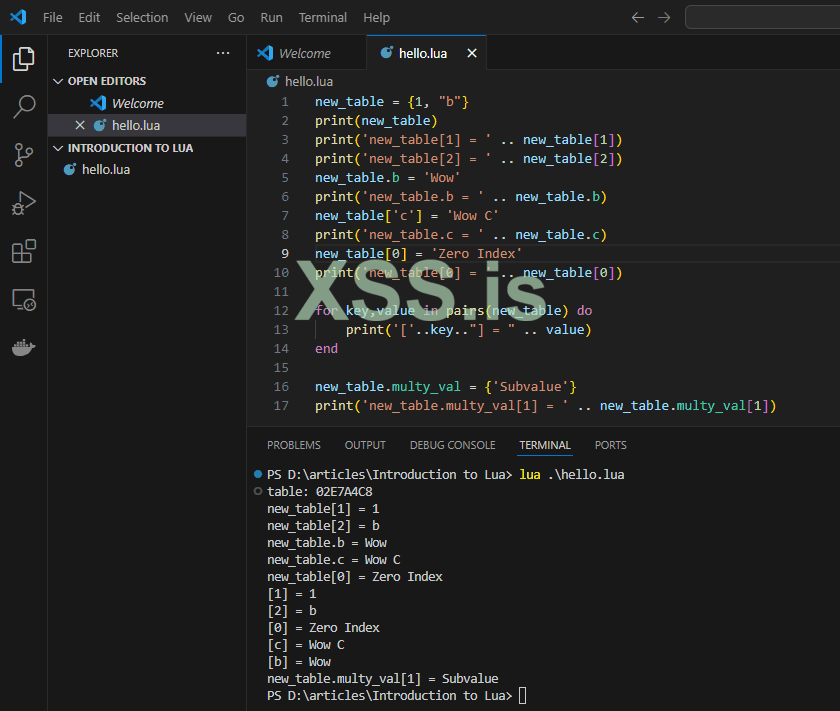Select the Debug Console panel tab
Screen dimensions: 840x711
pos(452,445)
